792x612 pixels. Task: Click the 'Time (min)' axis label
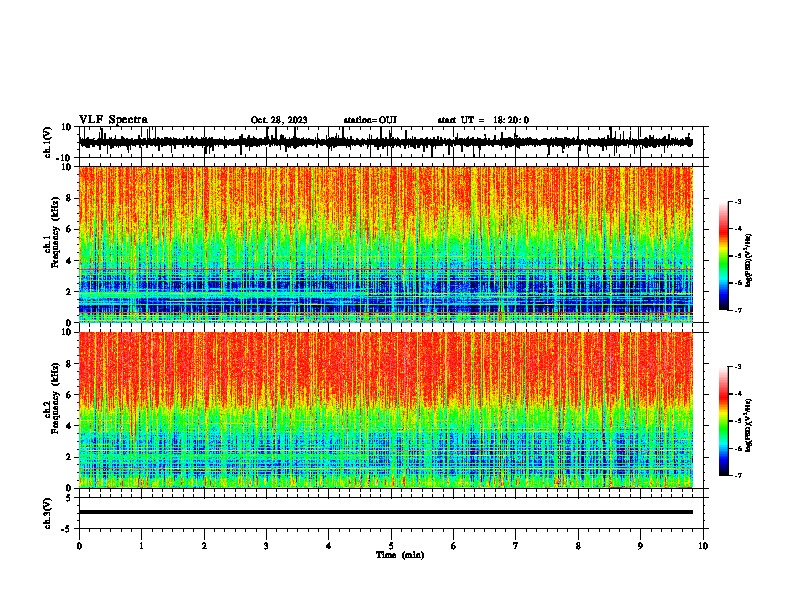pyautogui.click(x=400, y=555)
